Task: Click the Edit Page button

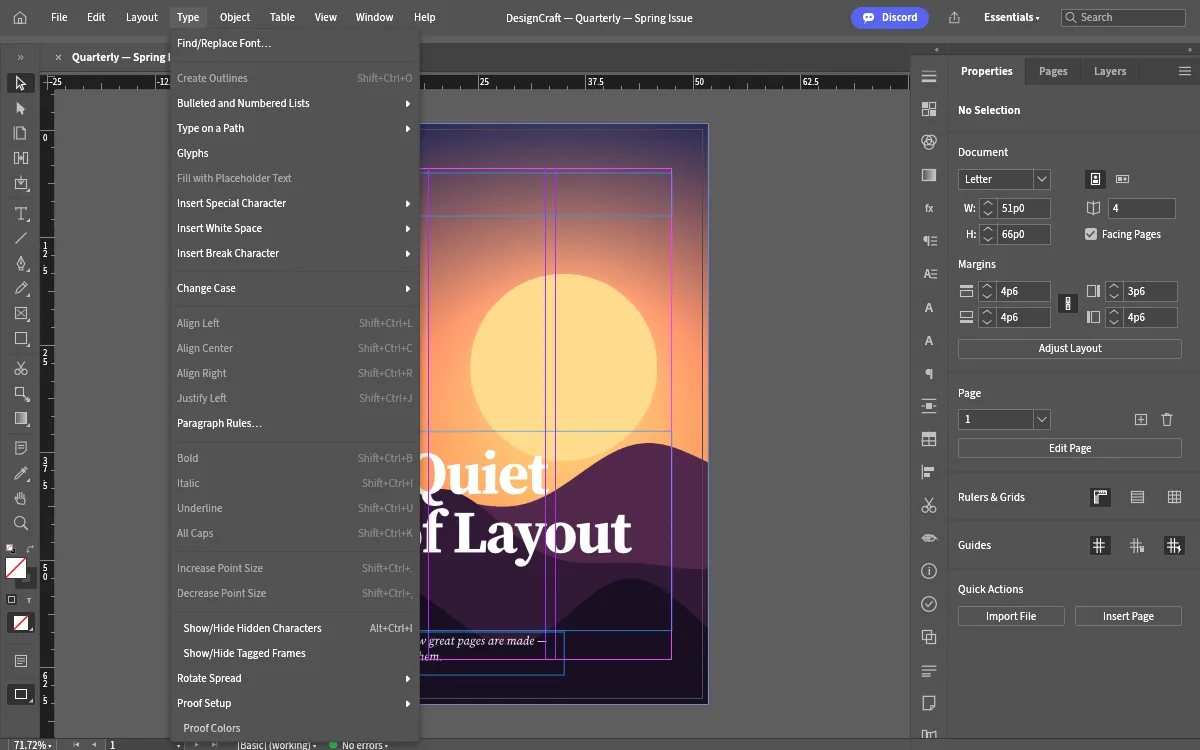Action: (1070, 448)
